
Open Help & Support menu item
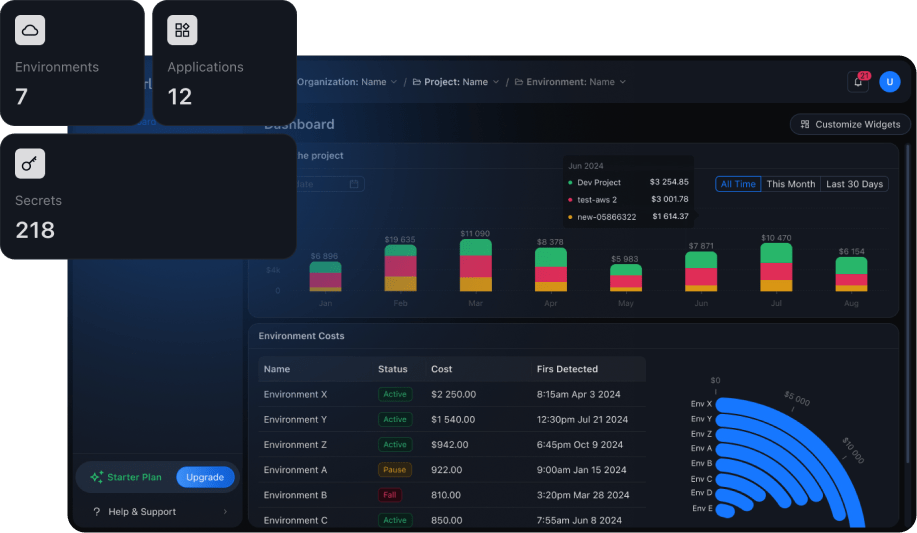[144, 512]
